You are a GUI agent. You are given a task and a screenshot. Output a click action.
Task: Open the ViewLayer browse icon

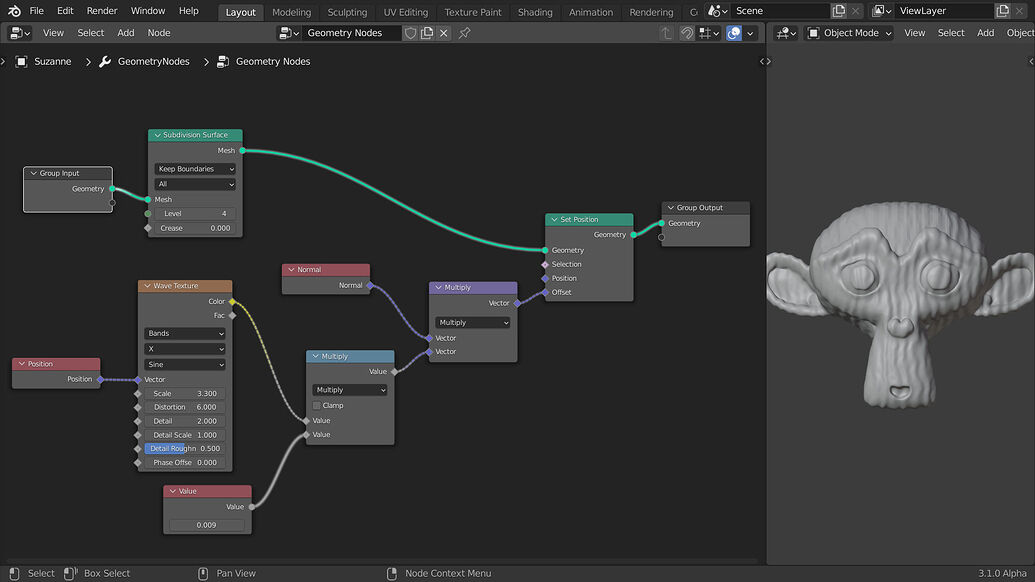[x=881, y=11]
